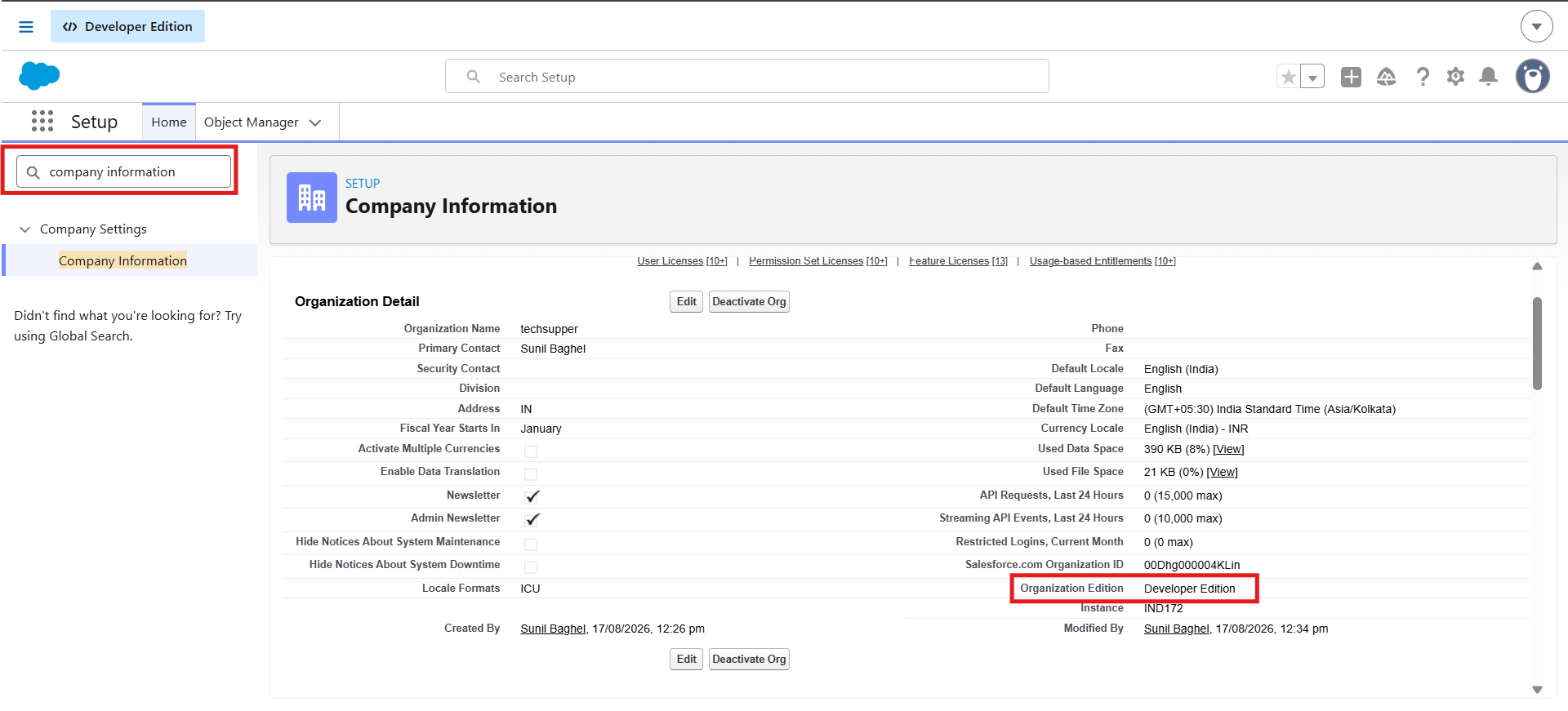Open the User Licenses link

682,261
